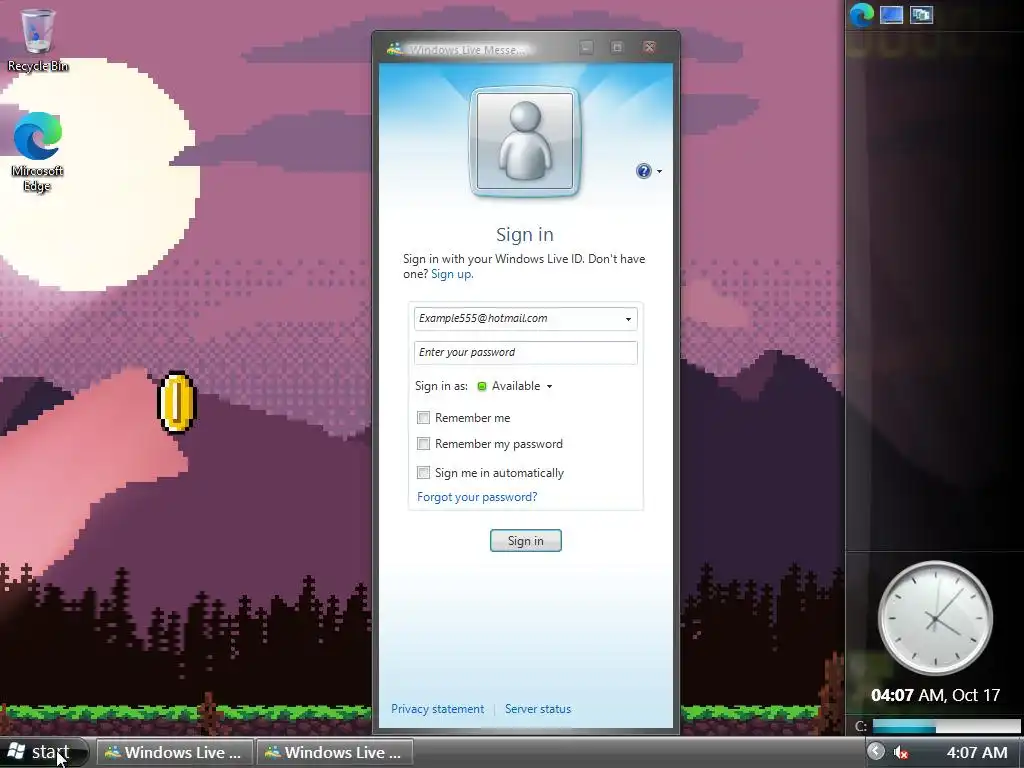This screenshot has height=768, width=1024.
Task: Click the Sign in button
Action: pyautogui.click(x=526, y=541)
